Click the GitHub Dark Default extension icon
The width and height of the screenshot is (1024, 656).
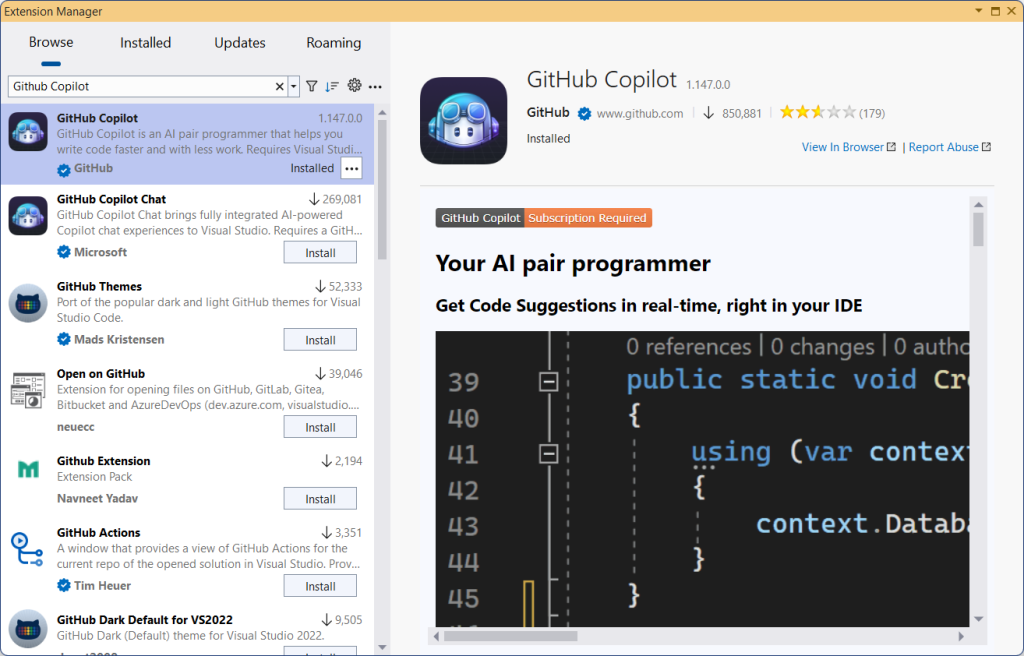[27, 630]
